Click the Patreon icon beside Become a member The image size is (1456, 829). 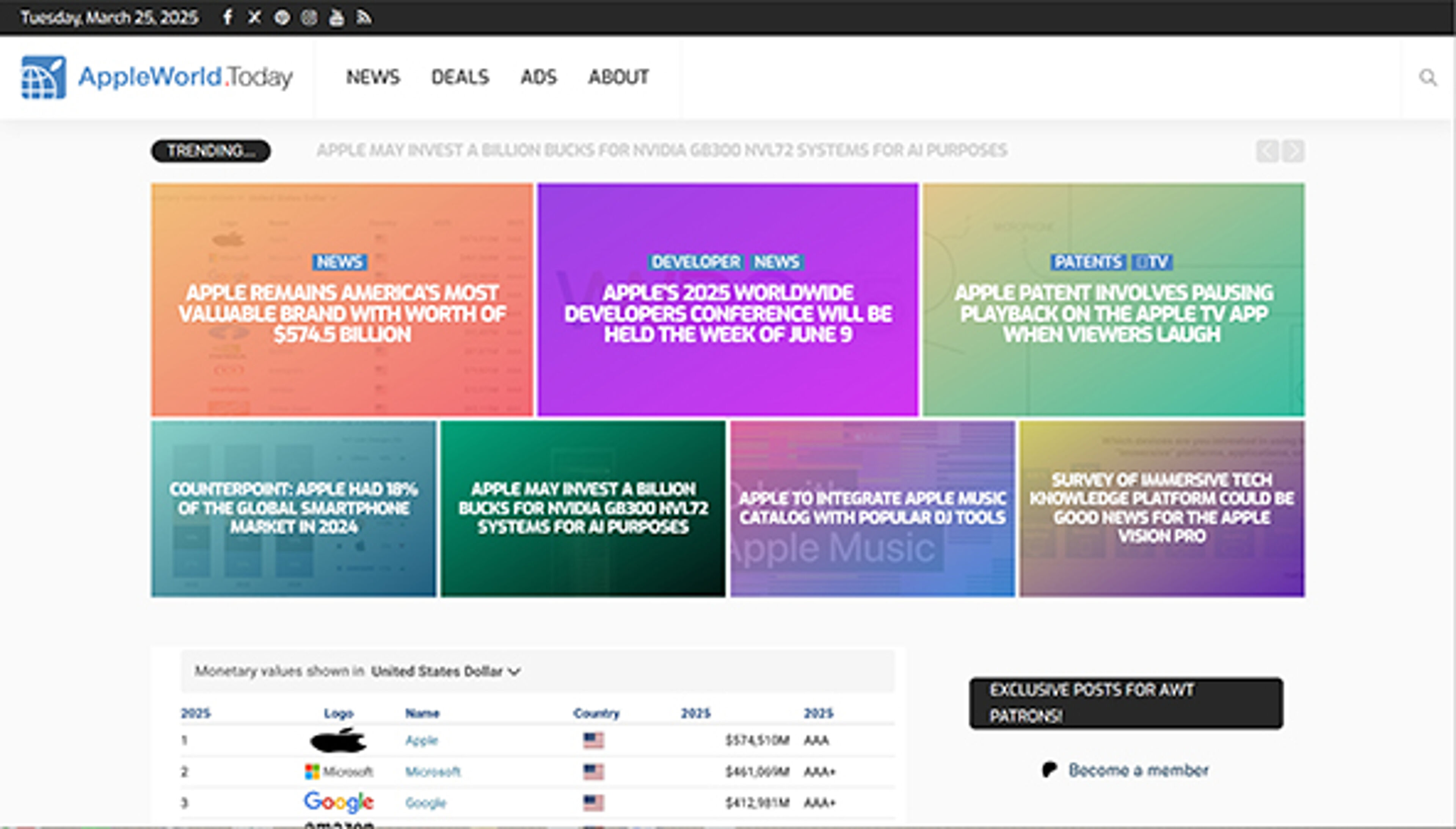(1049, 769)
